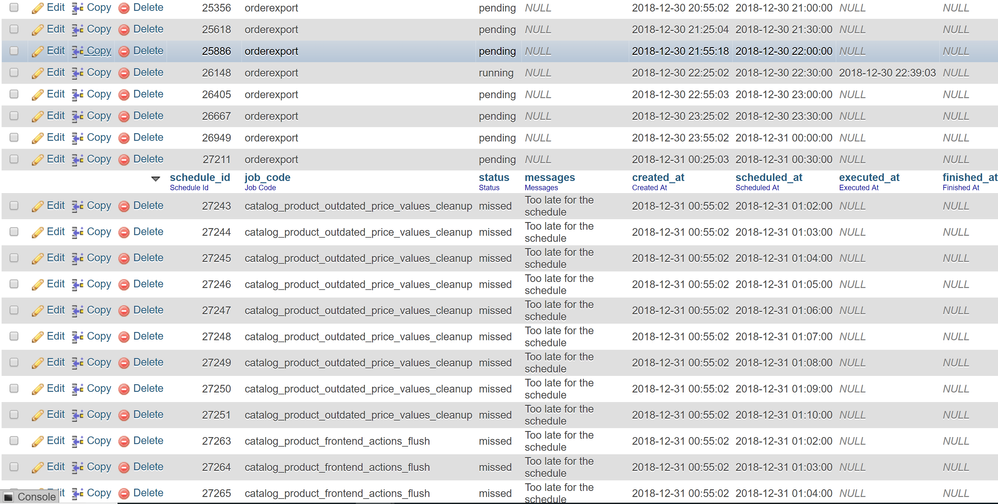Open the options arrow beside schedule_id header
This screenshot has height=504, width=998.
pyautogui.click(x=156, y=179)
